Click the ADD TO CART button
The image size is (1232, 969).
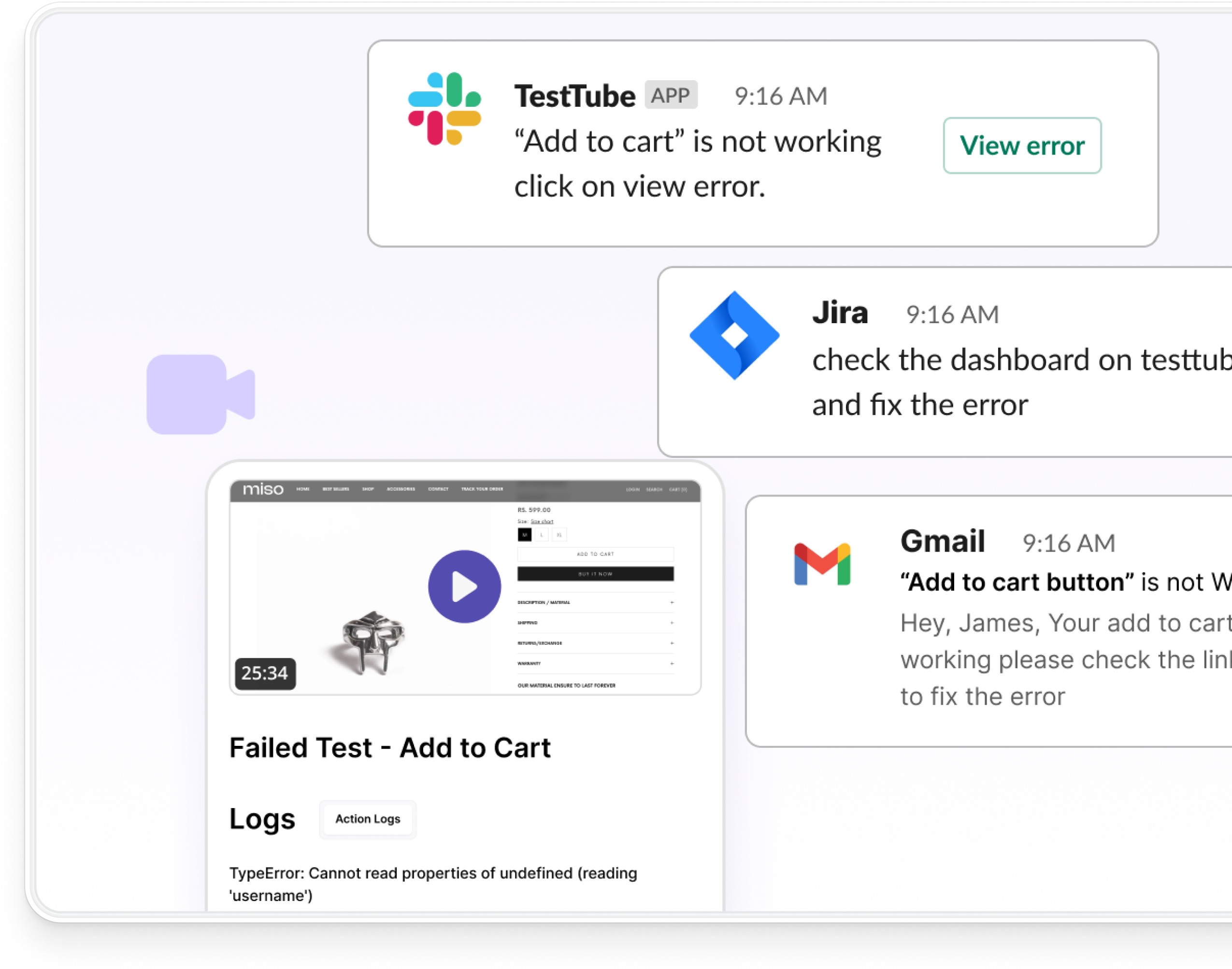click(595, 554)
